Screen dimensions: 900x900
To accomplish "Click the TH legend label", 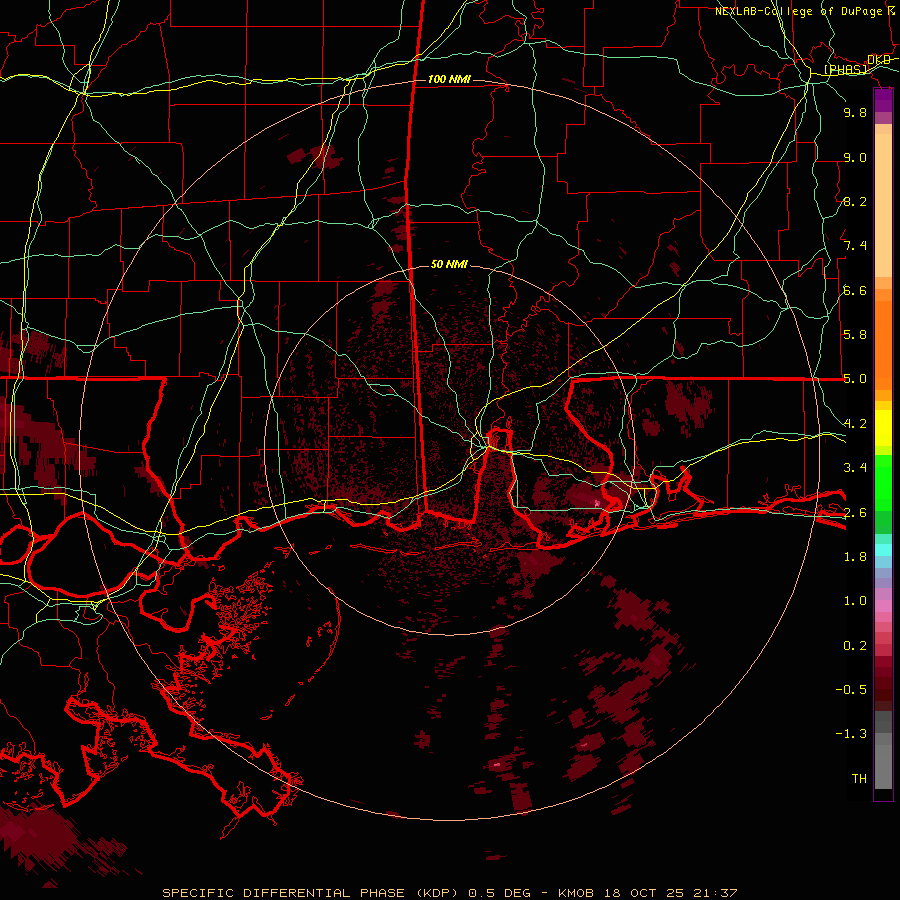I will coord(859,779).
